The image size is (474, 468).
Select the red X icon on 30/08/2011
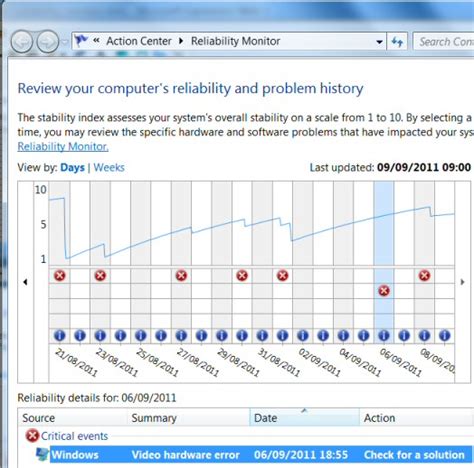click(242, 276)
